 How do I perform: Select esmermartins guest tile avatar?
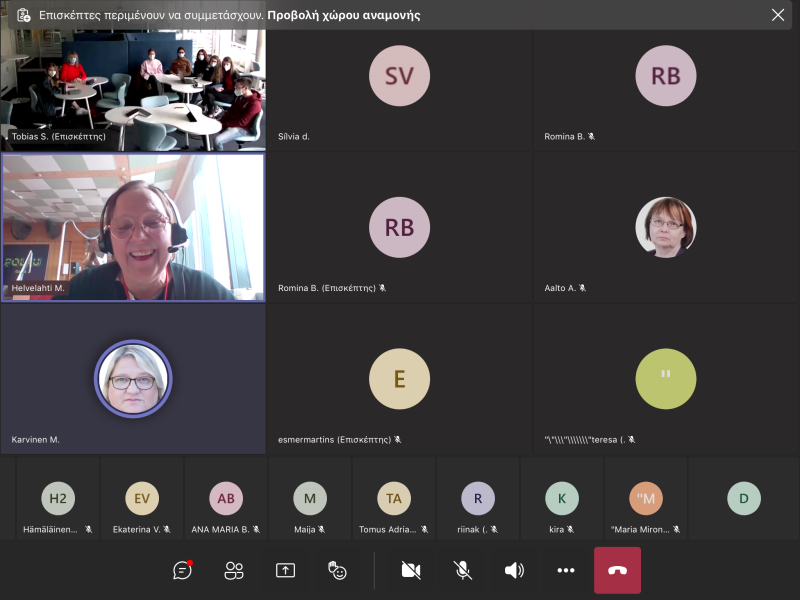click(399, 379)
